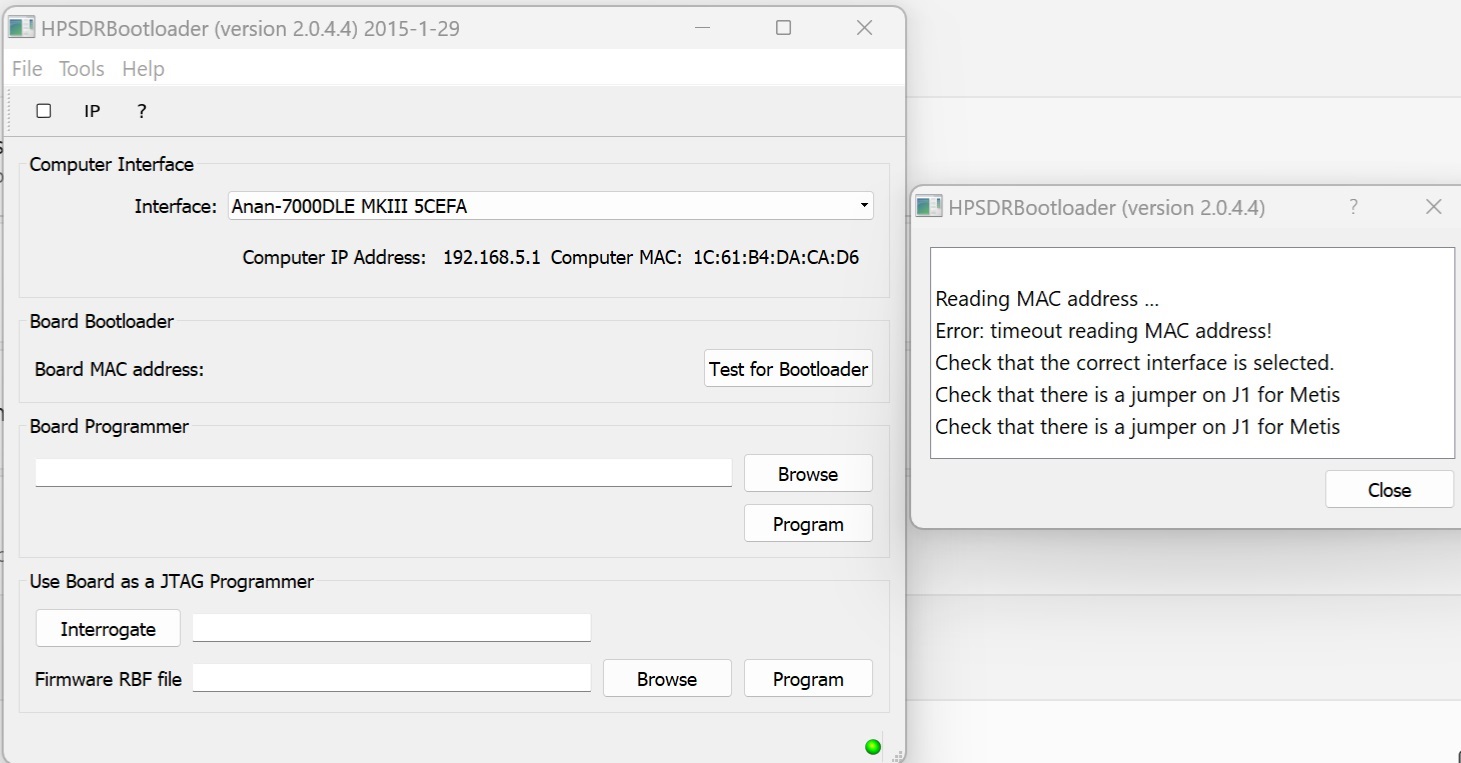1461x763 pixels.
Task: Open the Help menu
Action: 143,68
